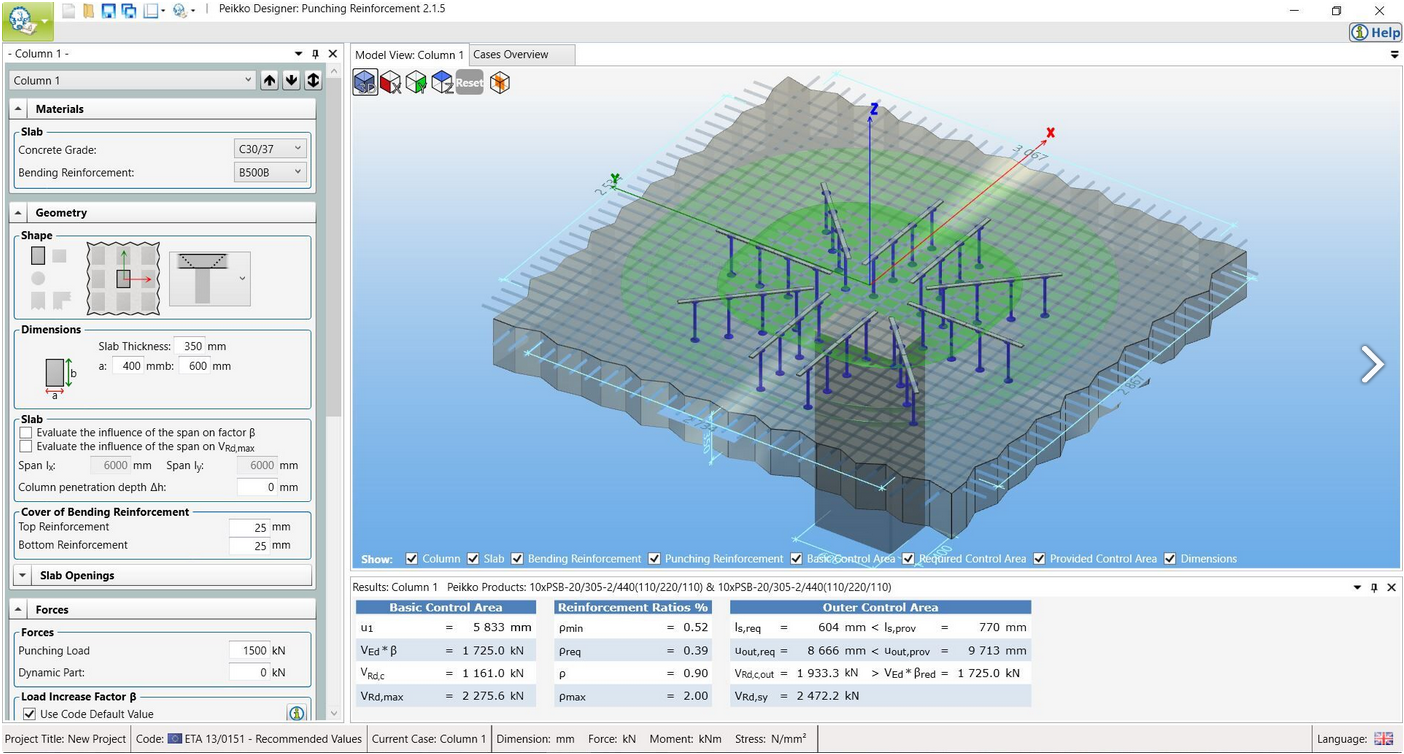Toggle Punching Reinforcement visibility checkbox

[654, 559]
